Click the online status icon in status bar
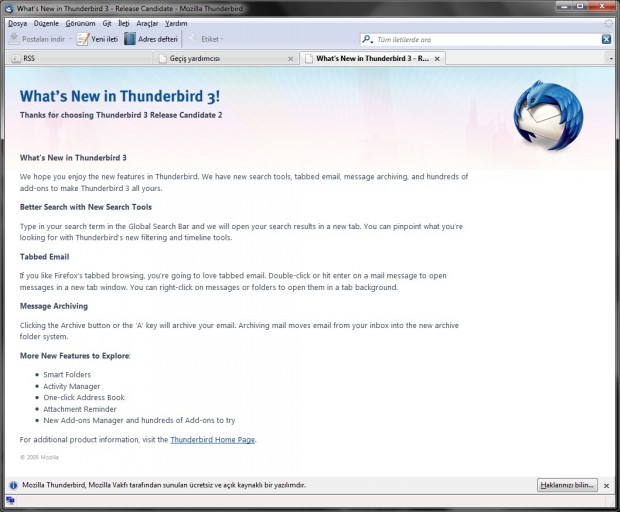 tap(11, 501)
